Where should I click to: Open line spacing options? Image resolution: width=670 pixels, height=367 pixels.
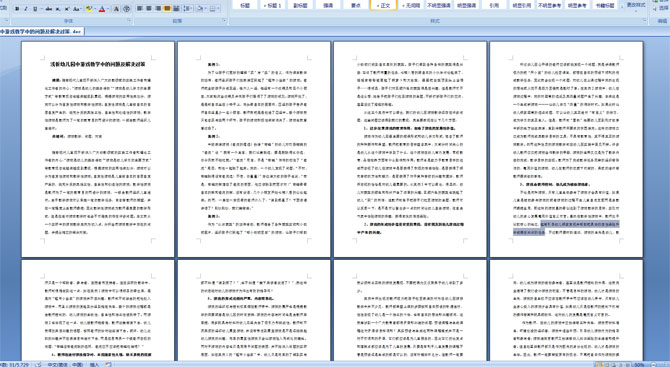[188, 9]
